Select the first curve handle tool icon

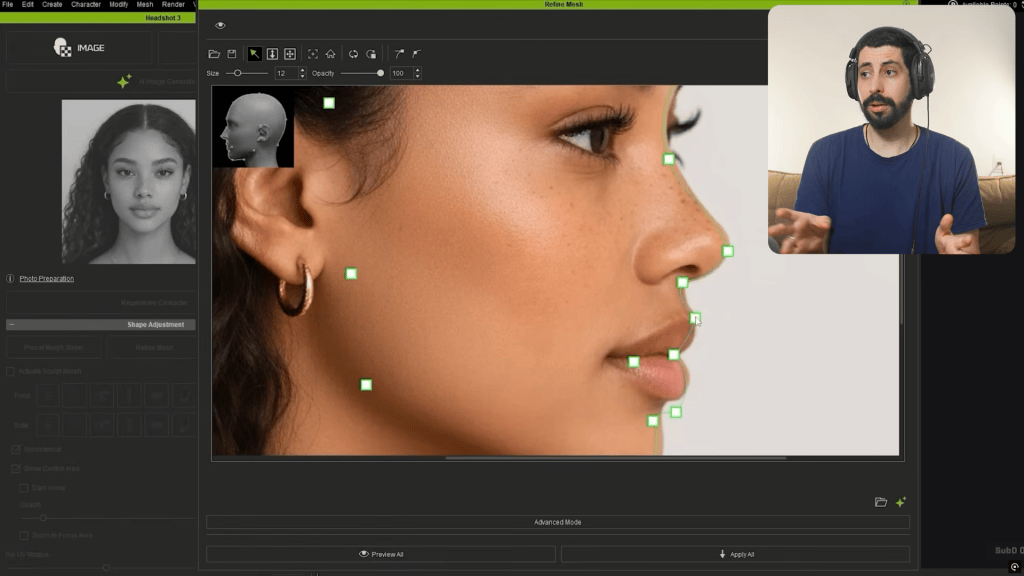tap(399, 54)
